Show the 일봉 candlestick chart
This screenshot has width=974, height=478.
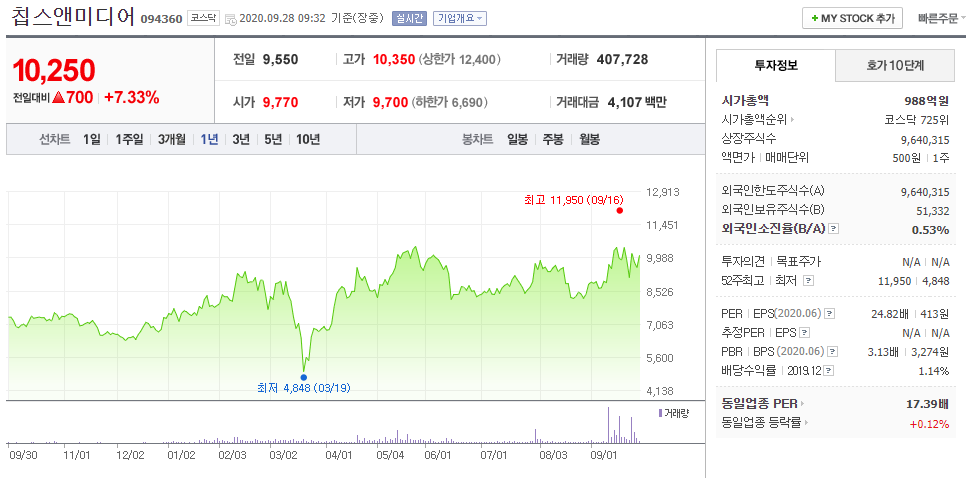(517, 139)
